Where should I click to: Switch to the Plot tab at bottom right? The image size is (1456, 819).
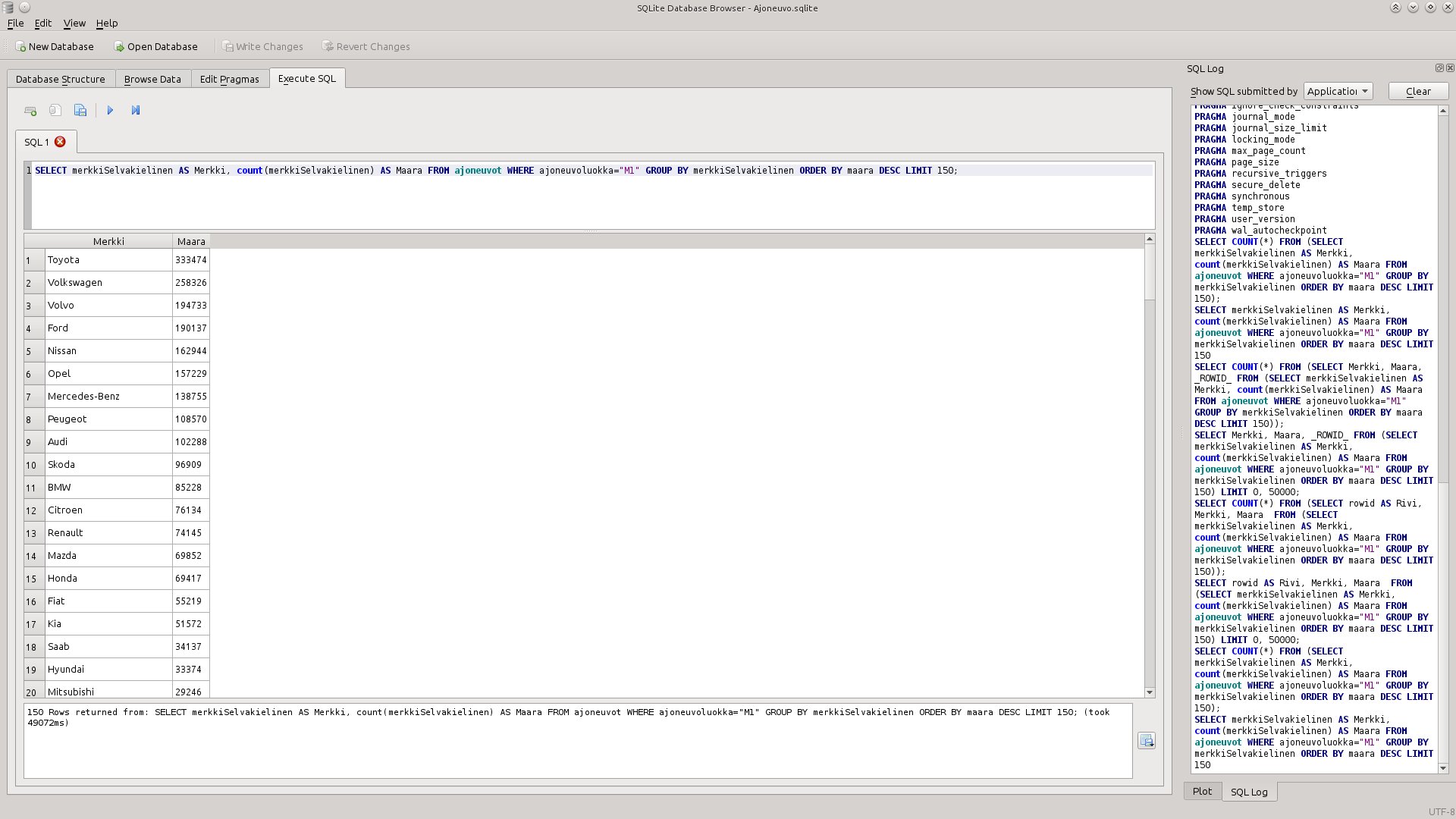point(1202,791)
